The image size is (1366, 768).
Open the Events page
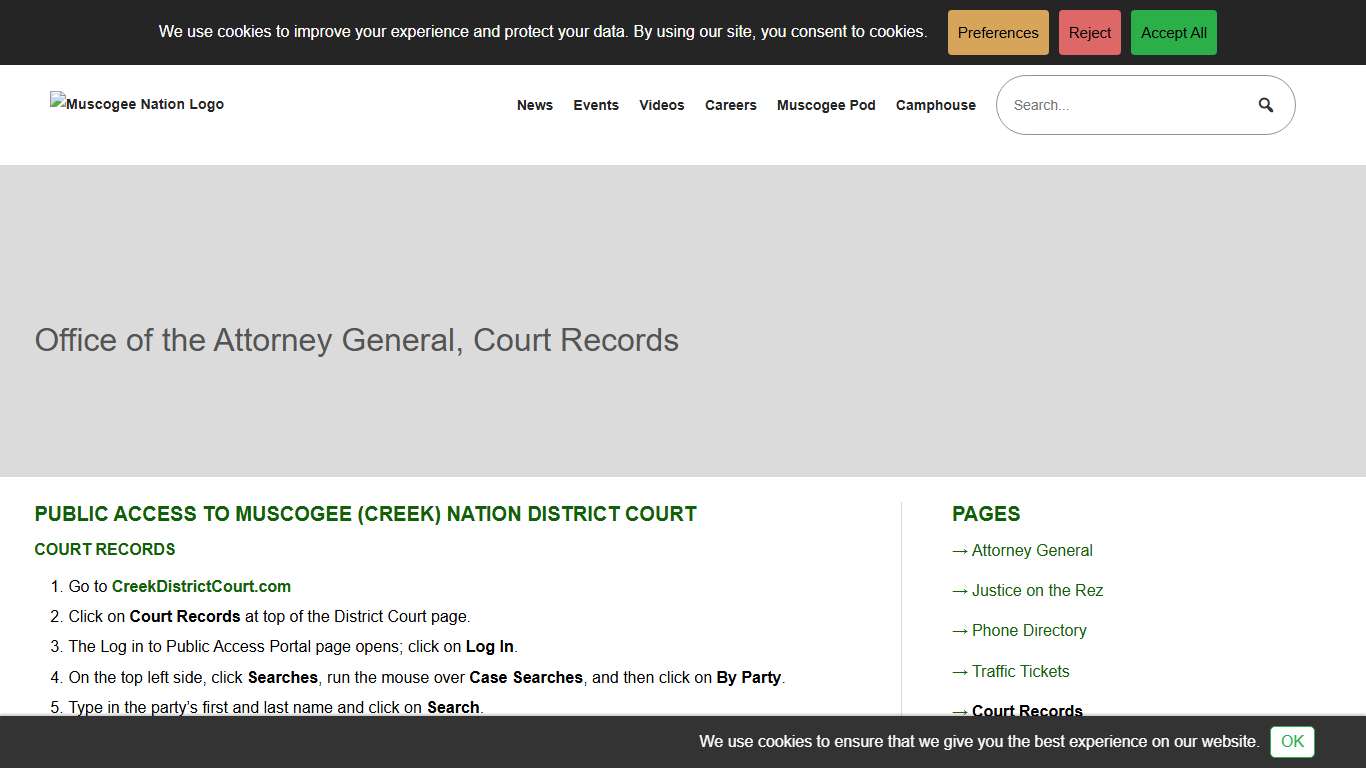coord(596,105)
